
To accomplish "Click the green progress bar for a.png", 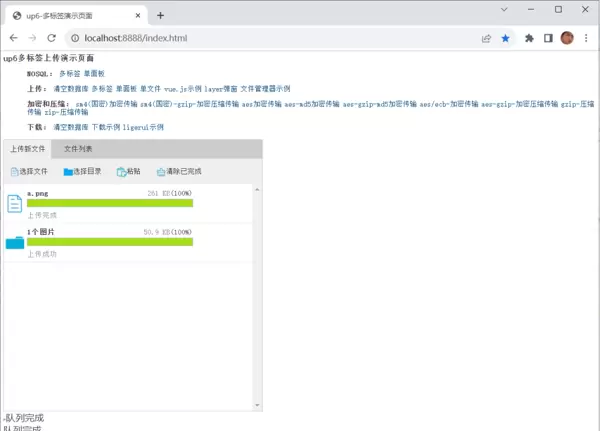I will (x=110, y=203).
